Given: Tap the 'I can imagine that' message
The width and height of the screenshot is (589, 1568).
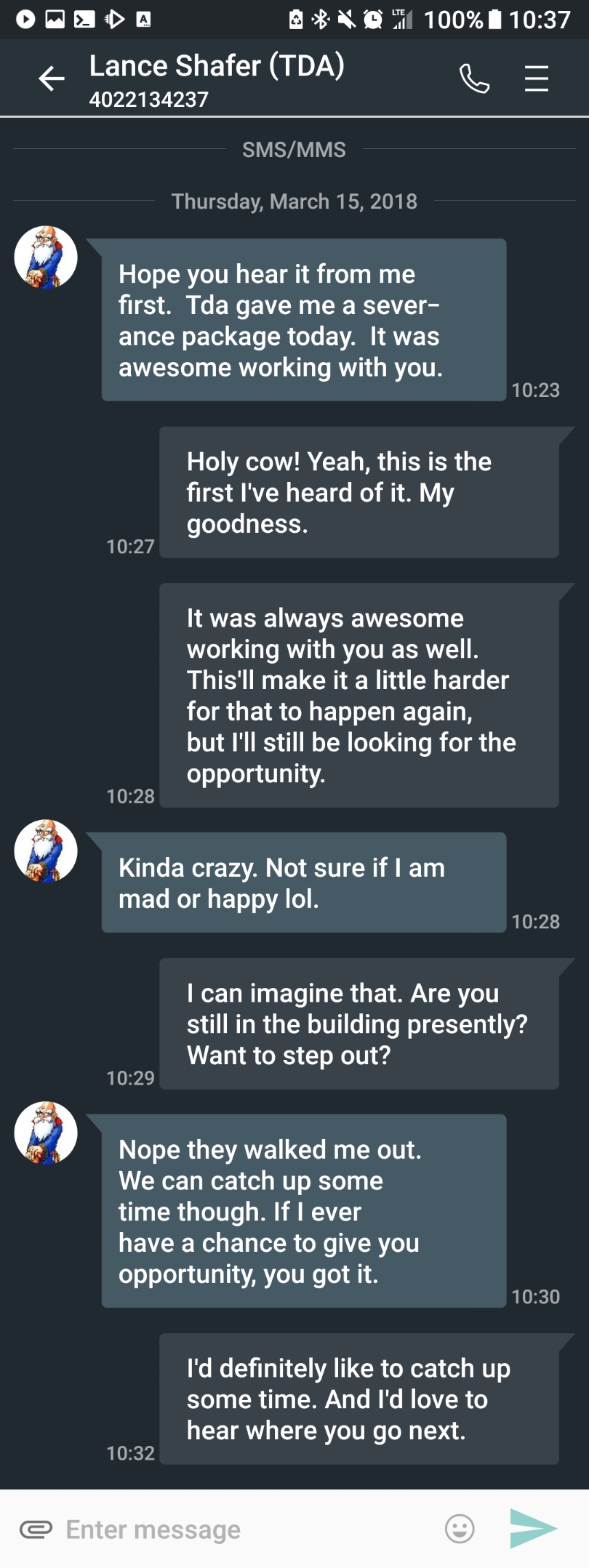Looking at the screenshot, I should click(358, 1024).
